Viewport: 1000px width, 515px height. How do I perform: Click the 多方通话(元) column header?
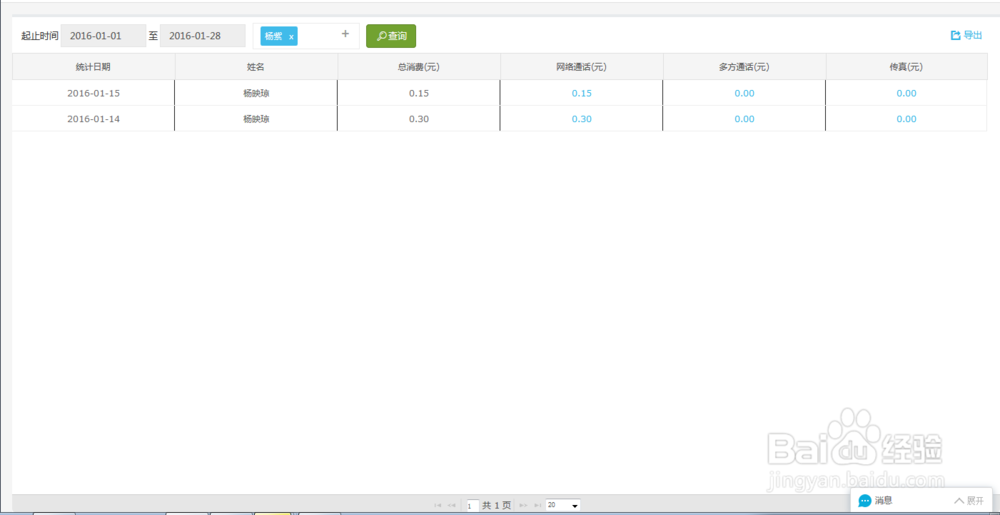coord(744,66)
